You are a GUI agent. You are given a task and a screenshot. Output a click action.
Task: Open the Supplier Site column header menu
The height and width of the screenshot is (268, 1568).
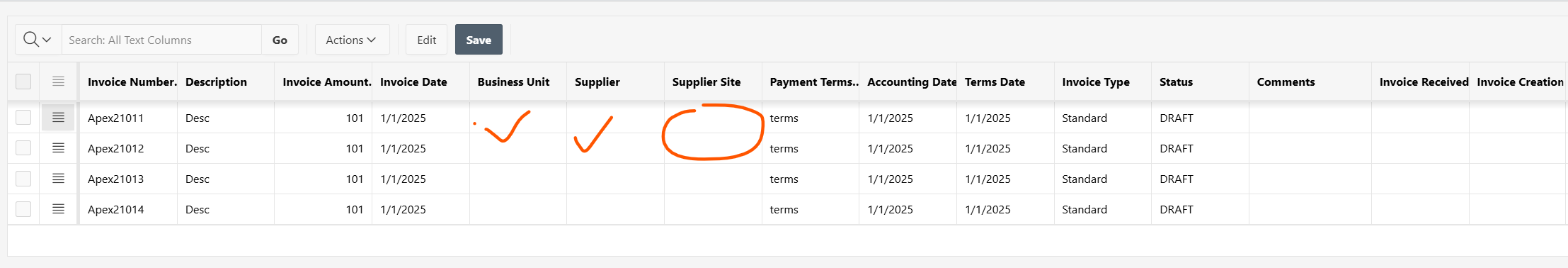(706, 82)
